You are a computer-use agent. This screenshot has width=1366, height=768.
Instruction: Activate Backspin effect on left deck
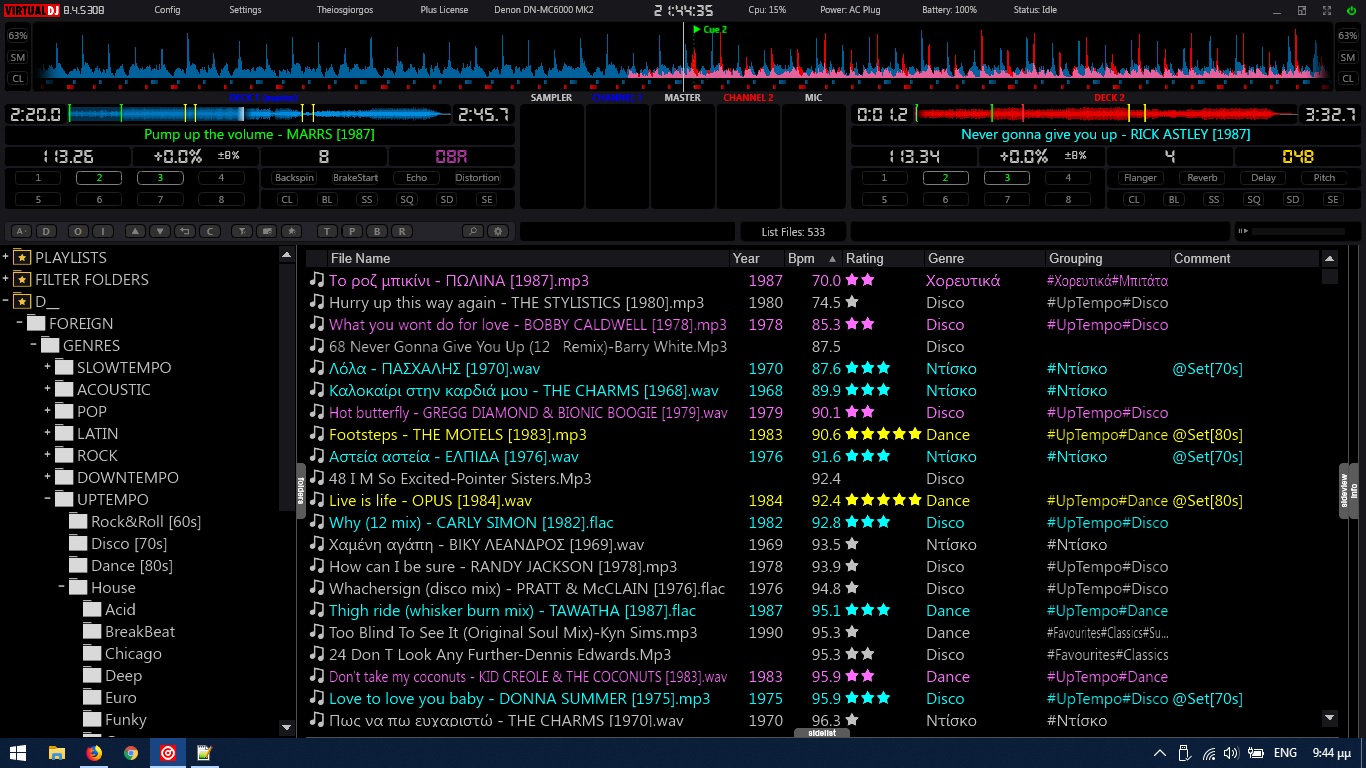coord(294,178)
